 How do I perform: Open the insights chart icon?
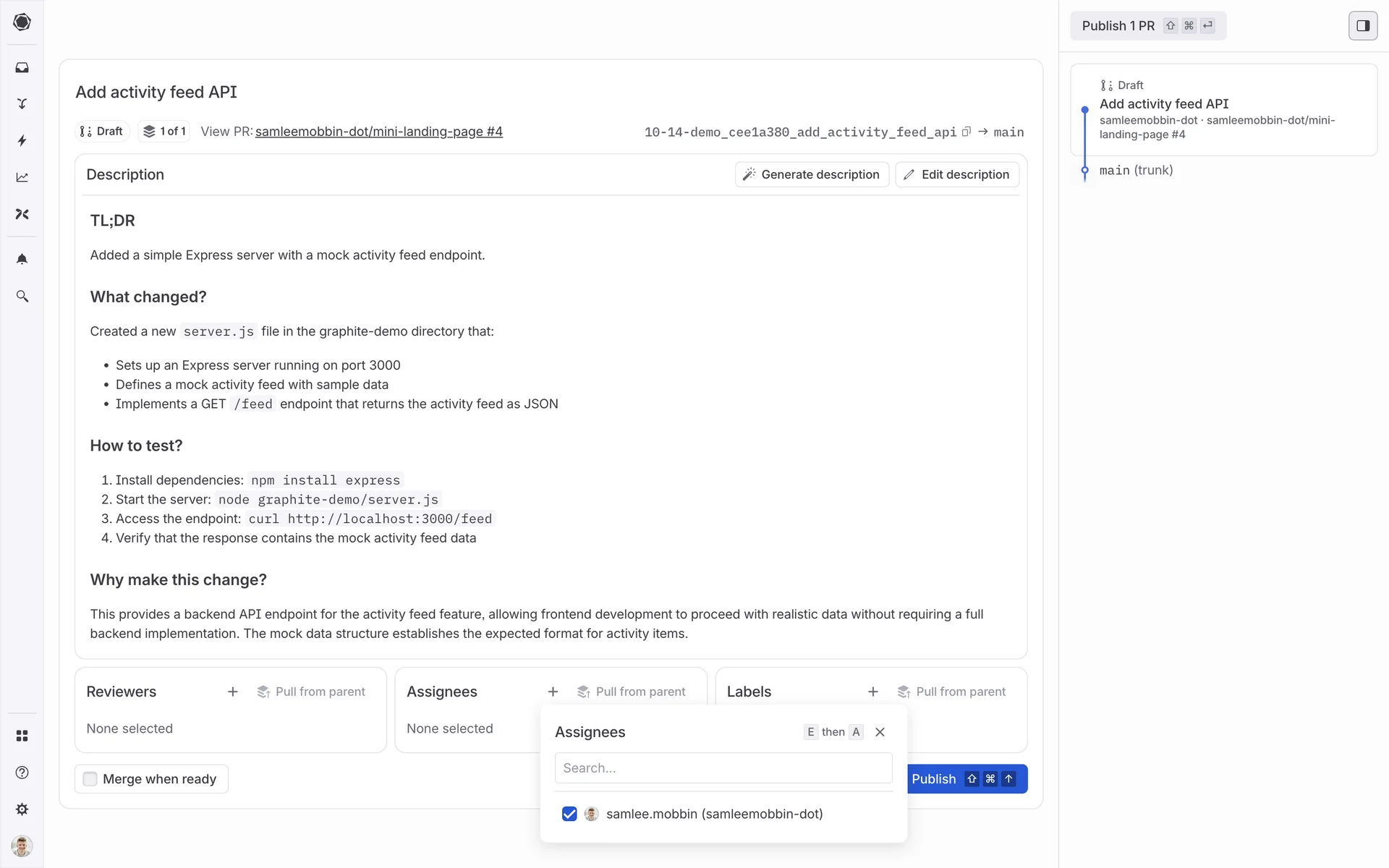pyautogui.click(x=22, y=177)
